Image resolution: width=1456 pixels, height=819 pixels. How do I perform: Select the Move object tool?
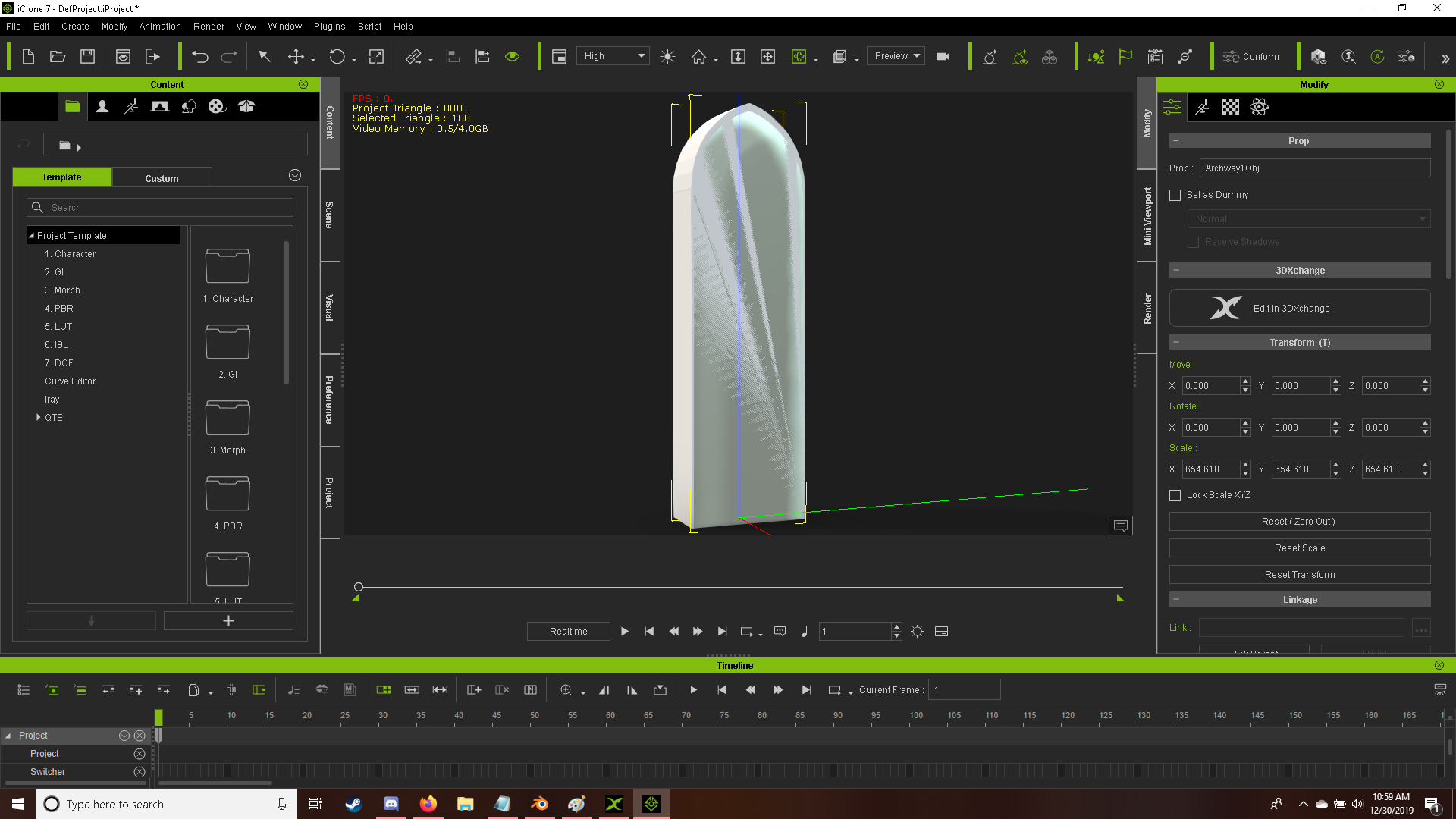tap(296, 57)
